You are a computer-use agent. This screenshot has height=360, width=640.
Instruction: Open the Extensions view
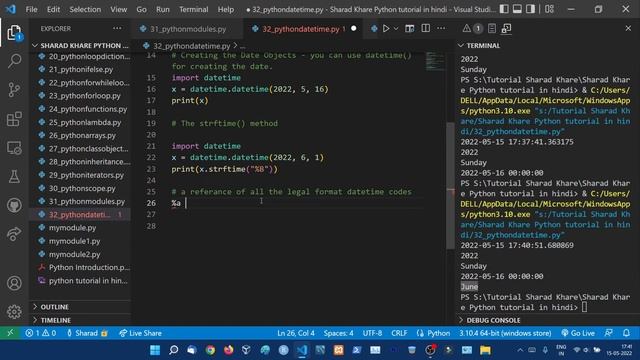pyautogui.click(x=14, y=119)
